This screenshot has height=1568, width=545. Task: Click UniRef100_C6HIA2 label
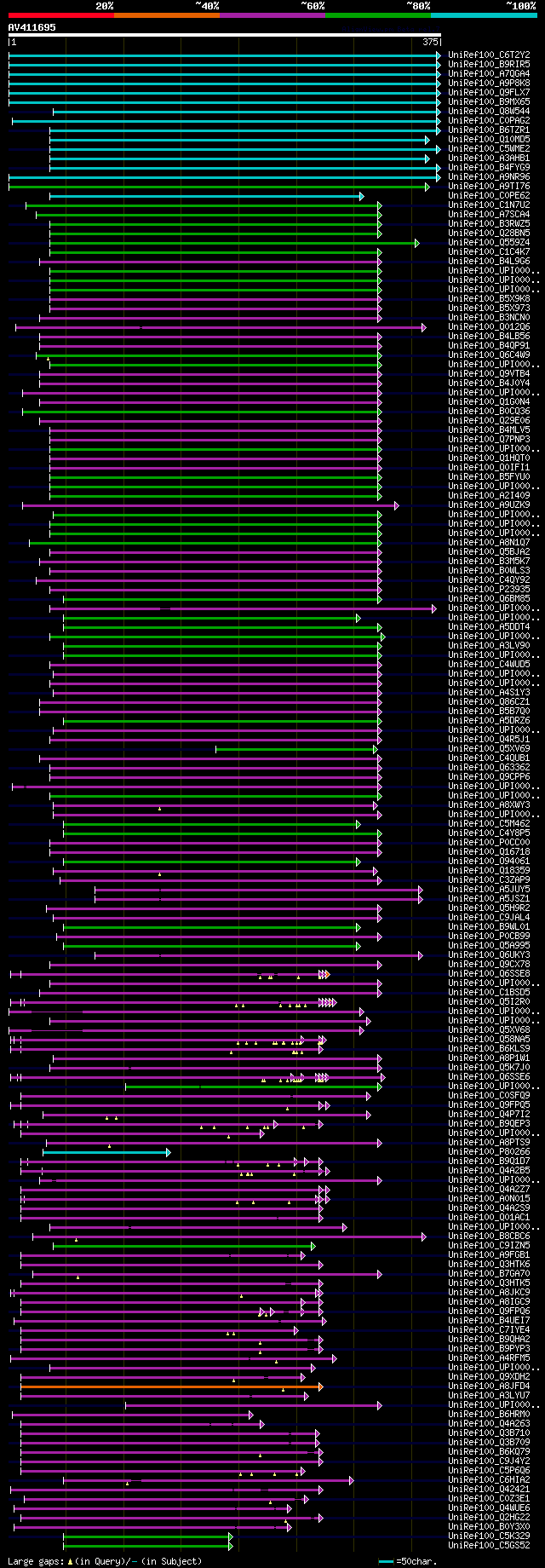tap(489, 1479)
